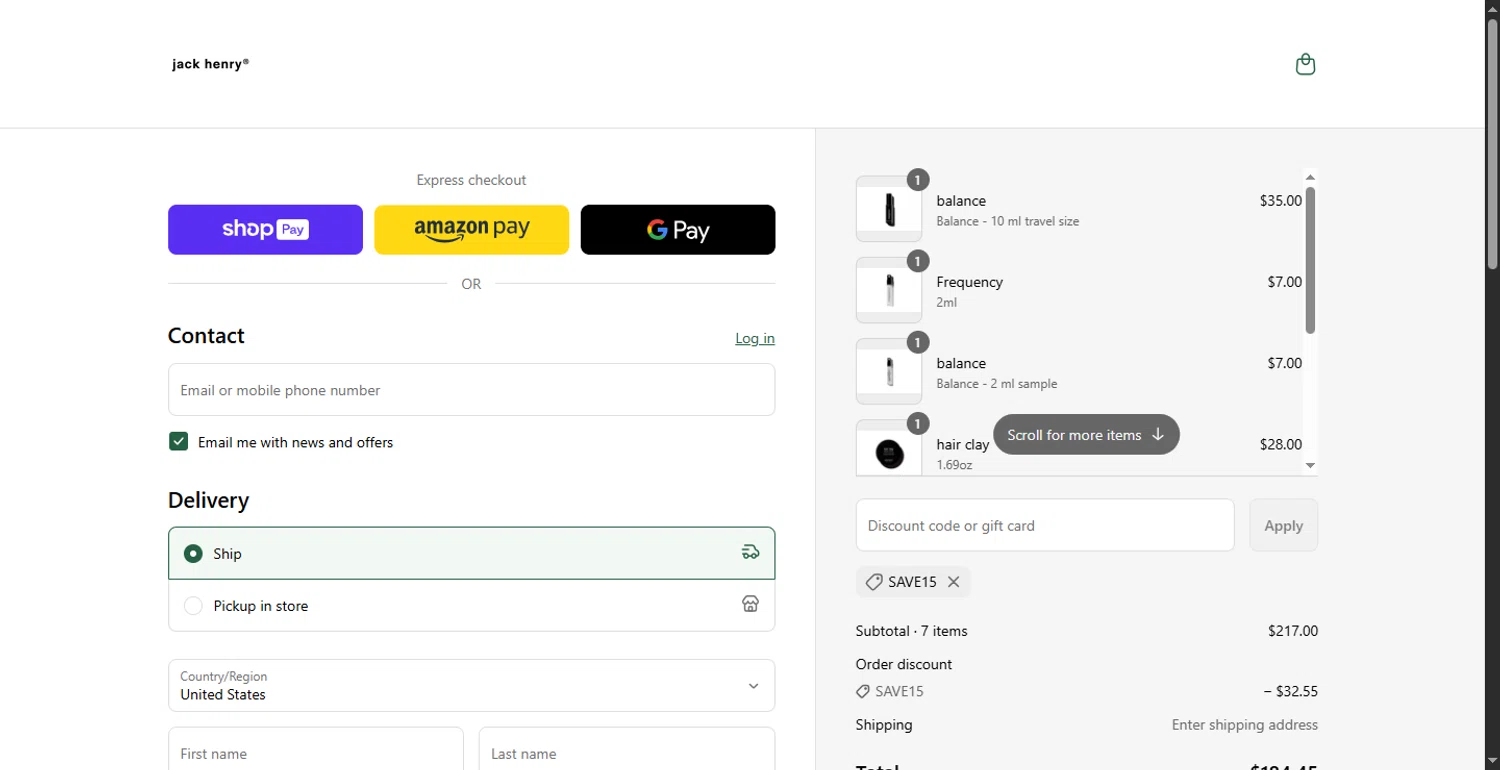Click the store pickup icon

(750, 604)
